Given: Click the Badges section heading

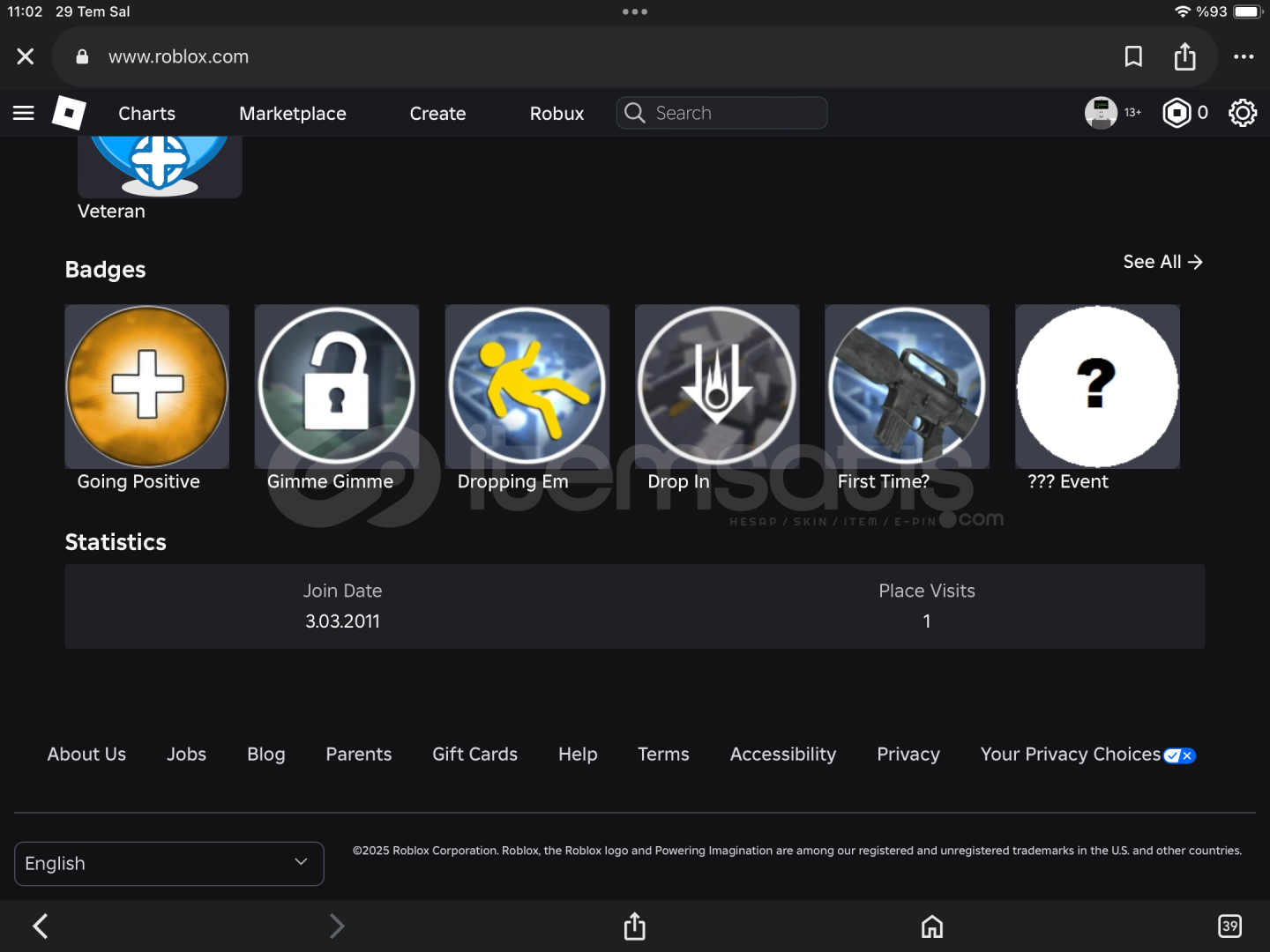Looking at the screenshot, I should click(x=105, y=270).
